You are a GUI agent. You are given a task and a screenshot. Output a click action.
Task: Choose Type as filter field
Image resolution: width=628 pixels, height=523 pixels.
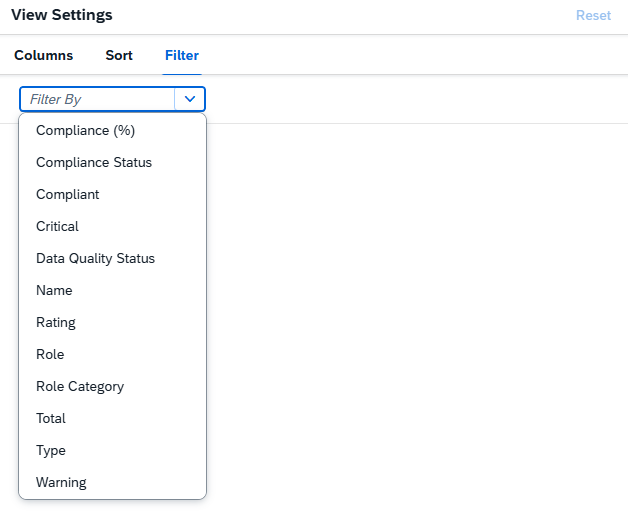click(x=51, y=450)
